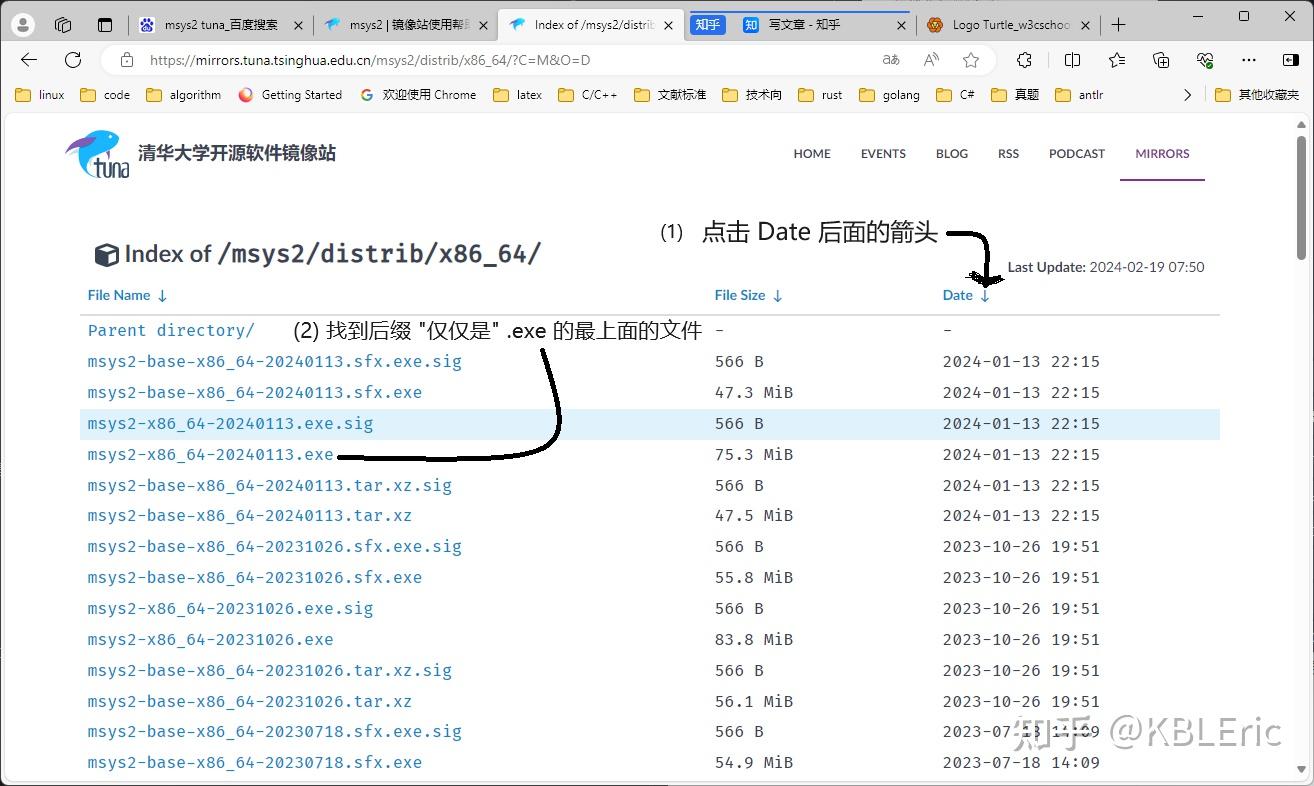This screenshot has width=1314, height=786.
Task: View site information via the lock icon
Action: (x=126, y=59)
